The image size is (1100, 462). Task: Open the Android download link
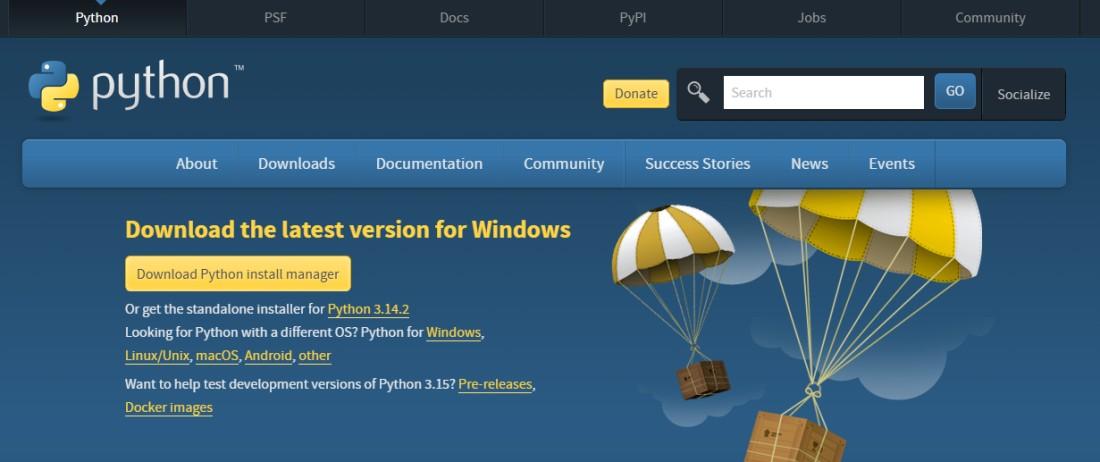click(x=268, y=355)
